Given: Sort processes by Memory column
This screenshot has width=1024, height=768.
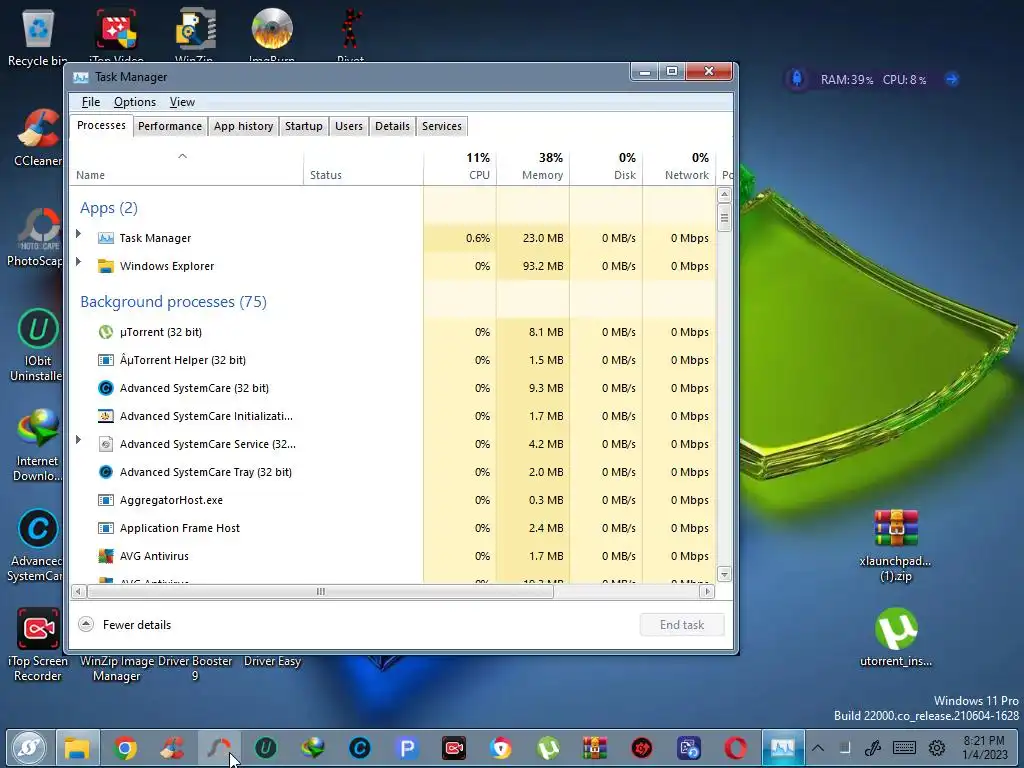Looking at the screenshot, I should coord(533,167).
